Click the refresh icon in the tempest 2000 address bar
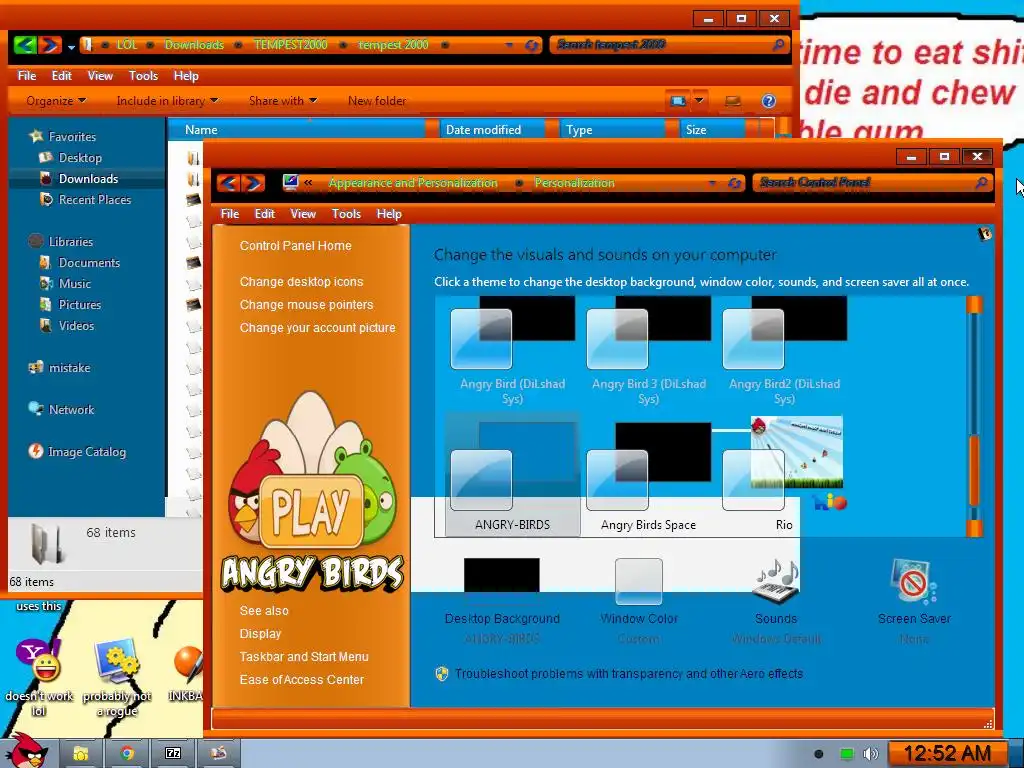1024x768 pixels. tap(532, 45)
